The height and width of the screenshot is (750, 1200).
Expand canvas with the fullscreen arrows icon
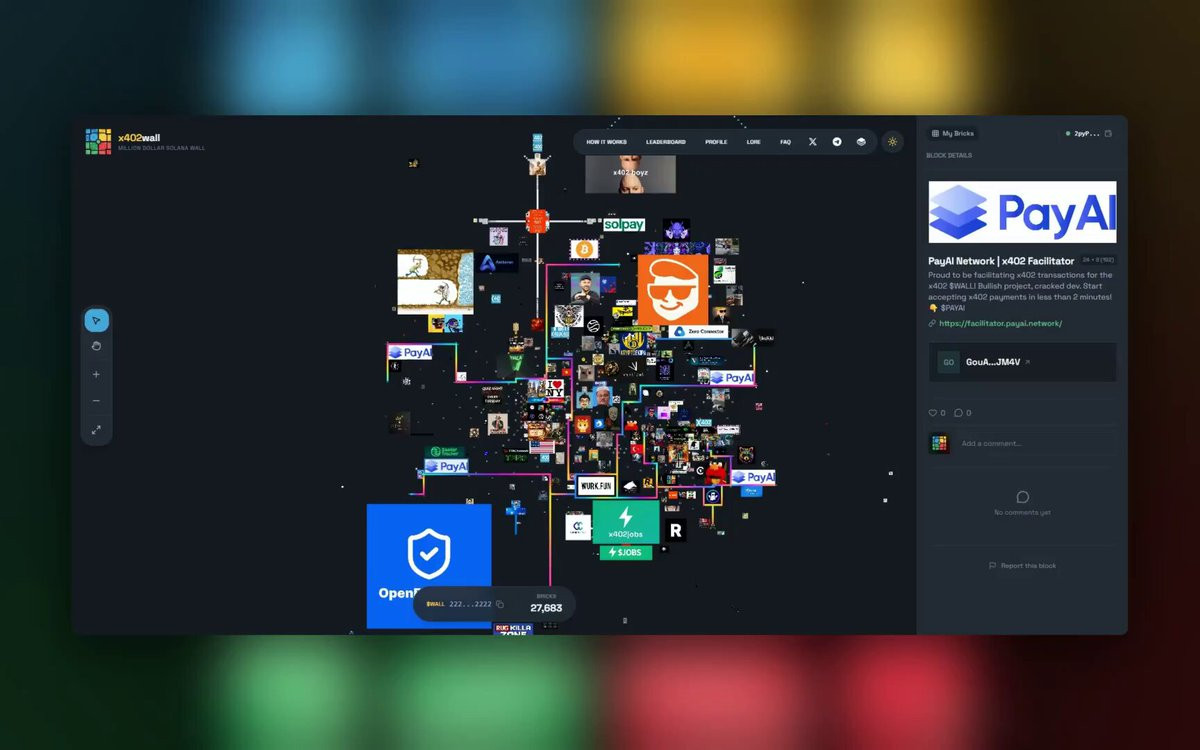(x=96, y=430)
